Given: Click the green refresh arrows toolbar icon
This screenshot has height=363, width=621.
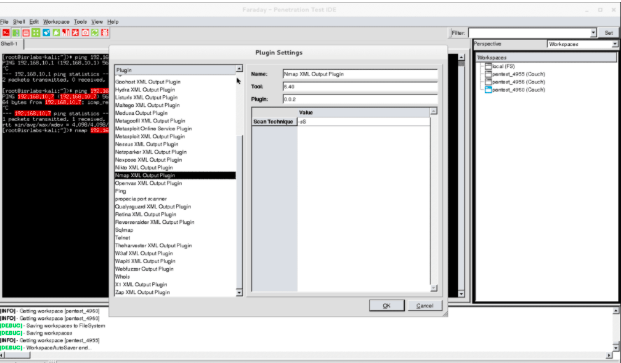Looking at the screenshot, I should tap(95, 32).
